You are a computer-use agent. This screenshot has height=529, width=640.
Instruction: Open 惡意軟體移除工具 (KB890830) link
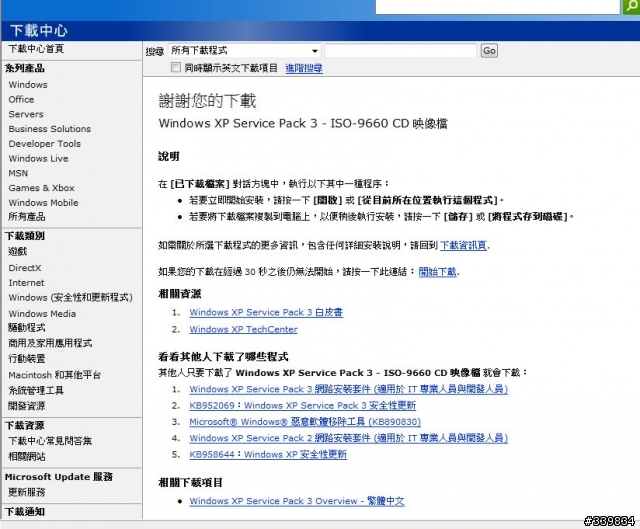point(305,422)
